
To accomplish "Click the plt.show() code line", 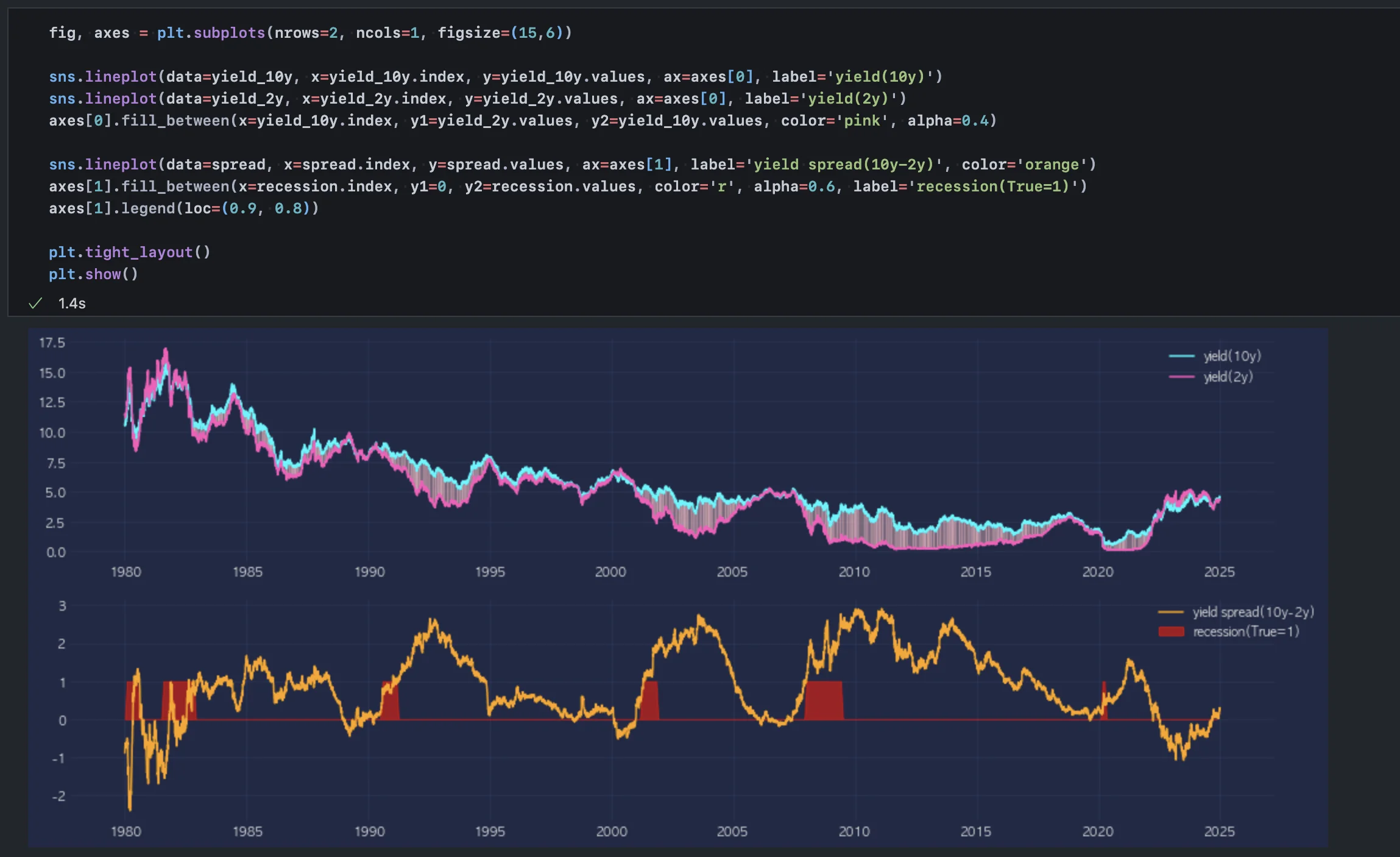I will tap(93, 274).
